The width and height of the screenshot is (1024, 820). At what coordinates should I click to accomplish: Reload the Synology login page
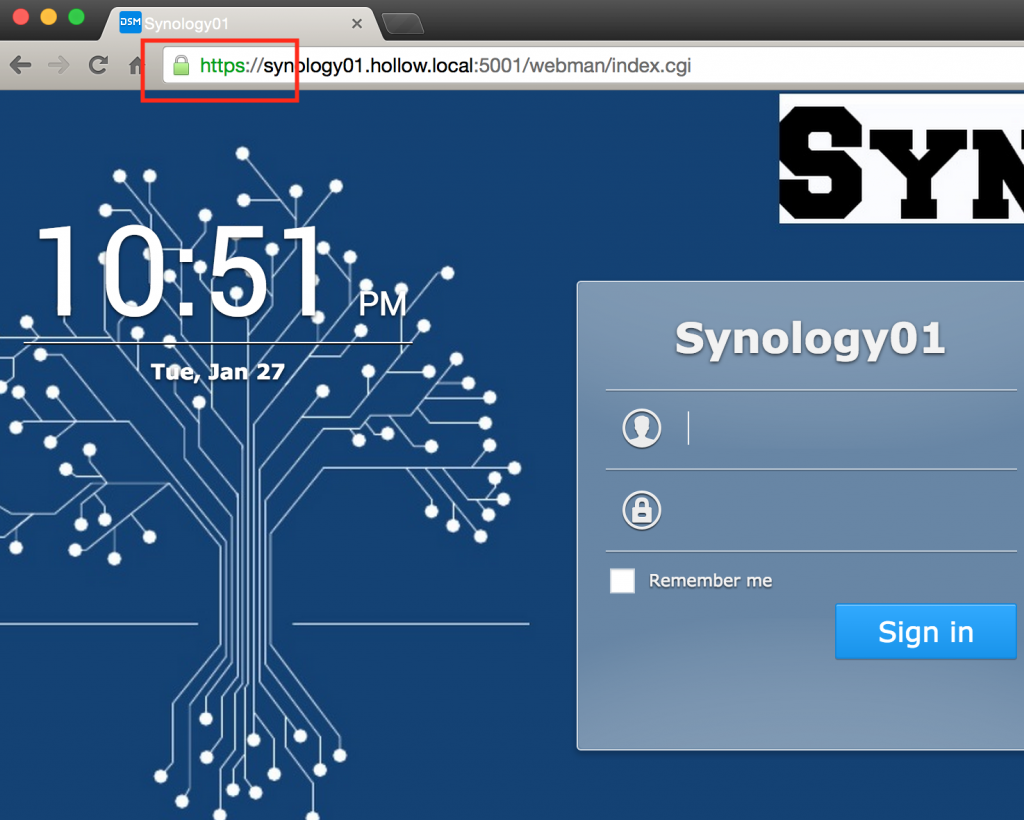tap(97, 65)
